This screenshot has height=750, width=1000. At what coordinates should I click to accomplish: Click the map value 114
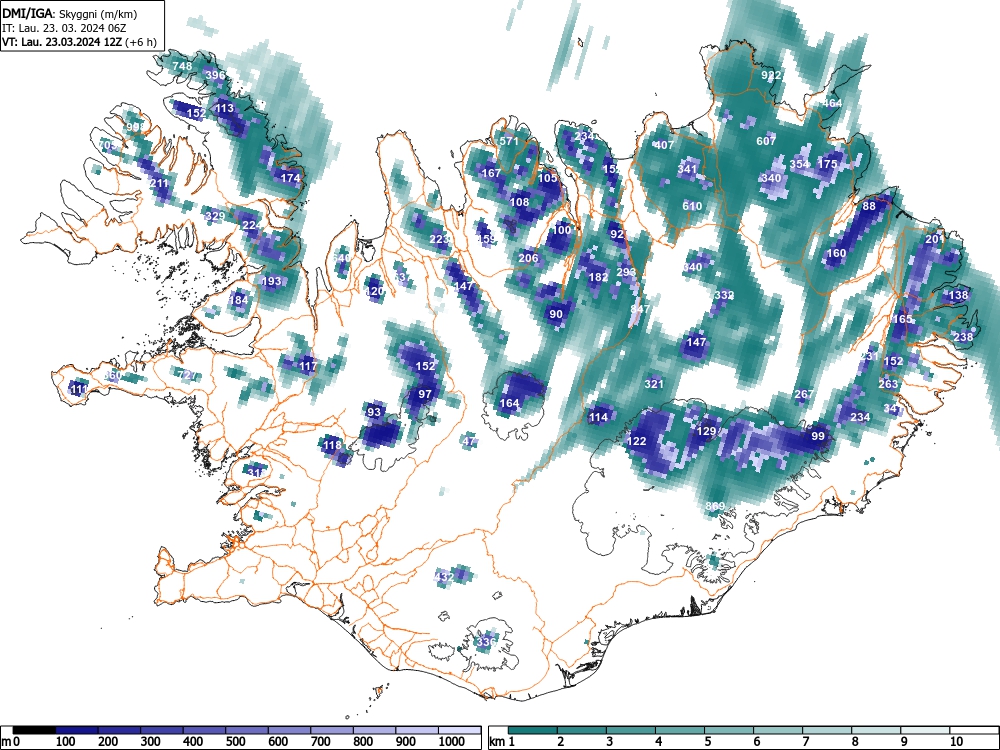598,417
